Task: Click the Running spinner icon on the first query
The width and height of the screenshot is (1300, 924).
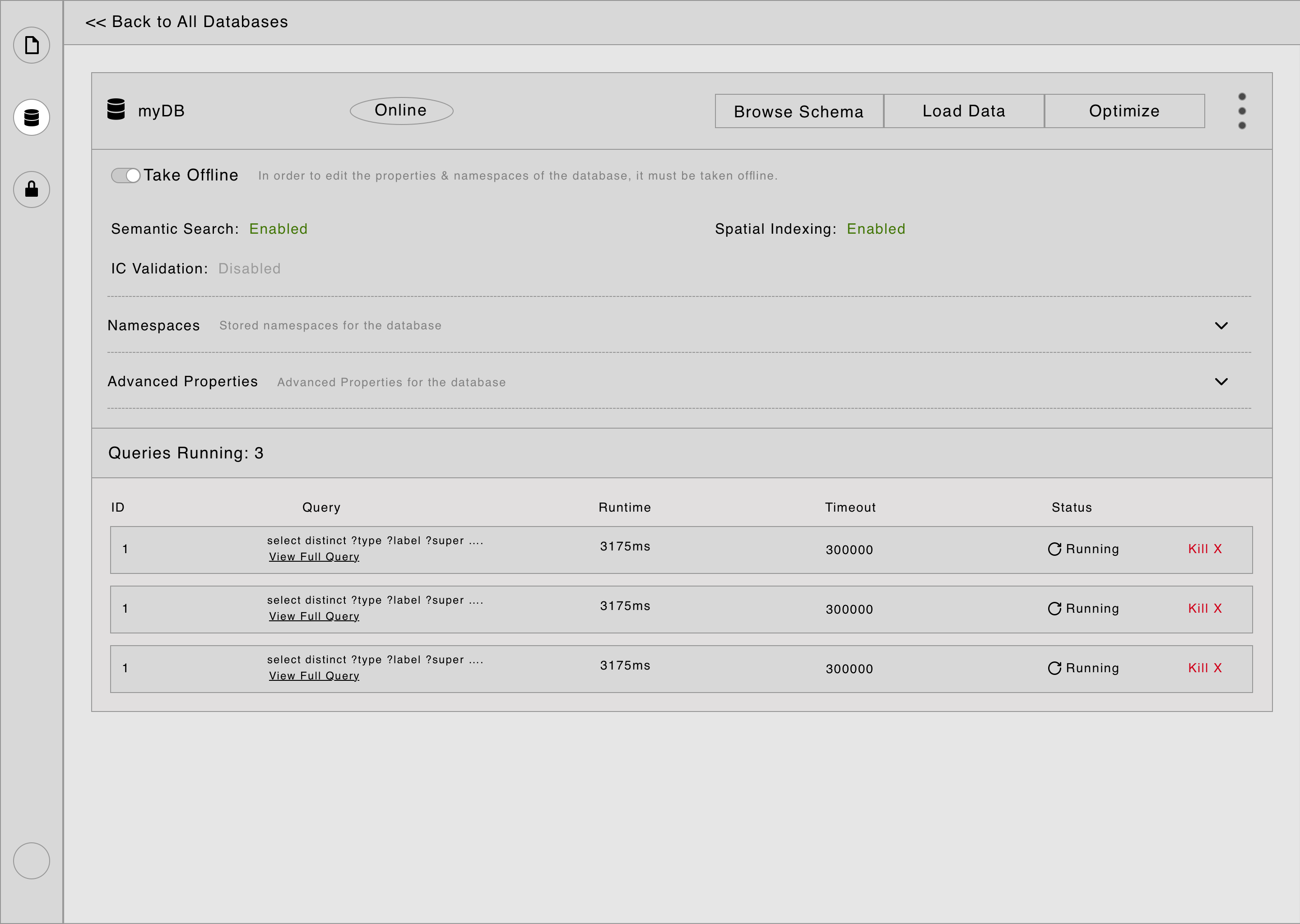Action: coord(1055,549)
